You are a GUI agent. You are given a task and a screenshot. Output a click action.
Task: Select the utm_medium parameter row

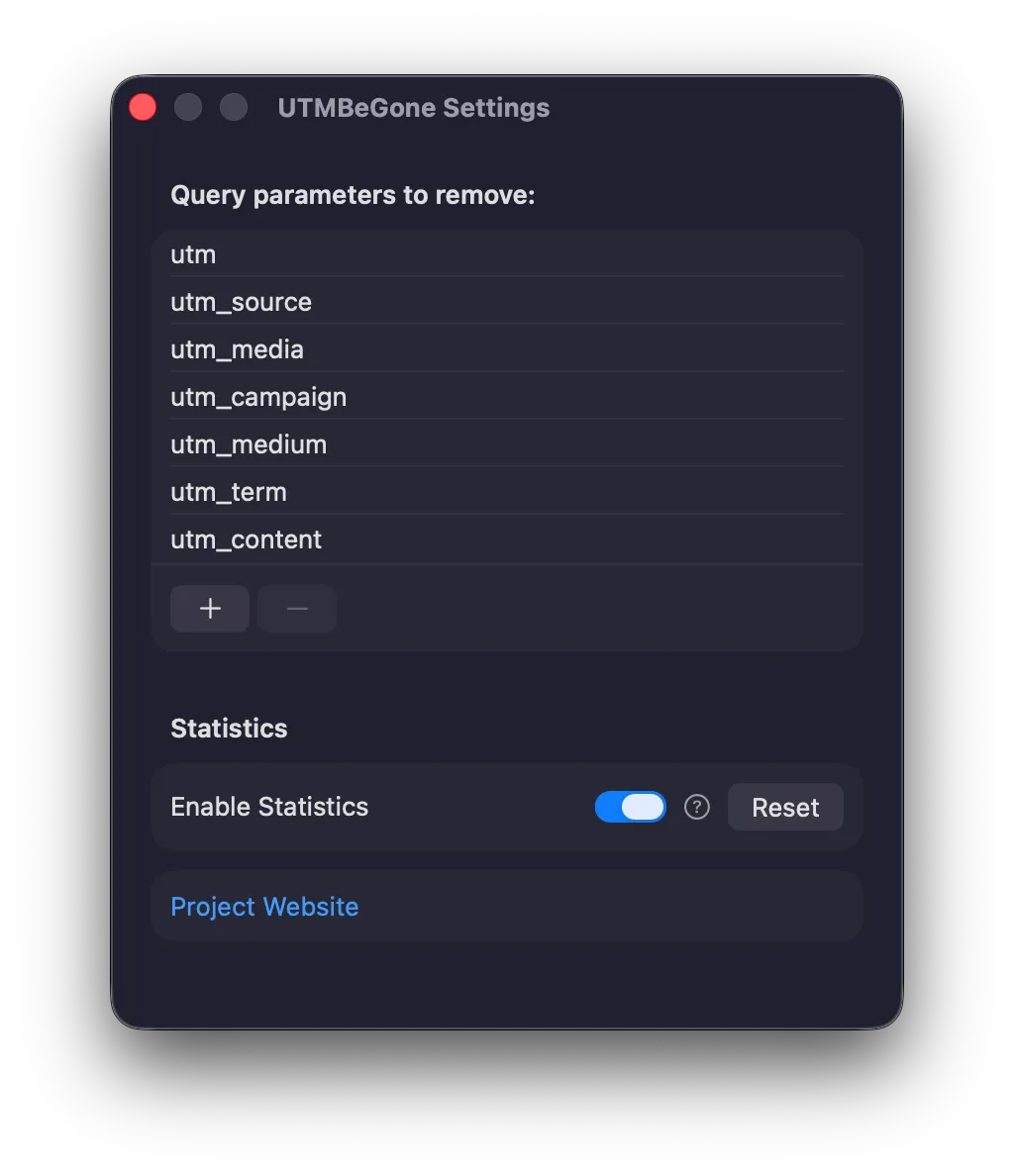(x=396, y=443)
